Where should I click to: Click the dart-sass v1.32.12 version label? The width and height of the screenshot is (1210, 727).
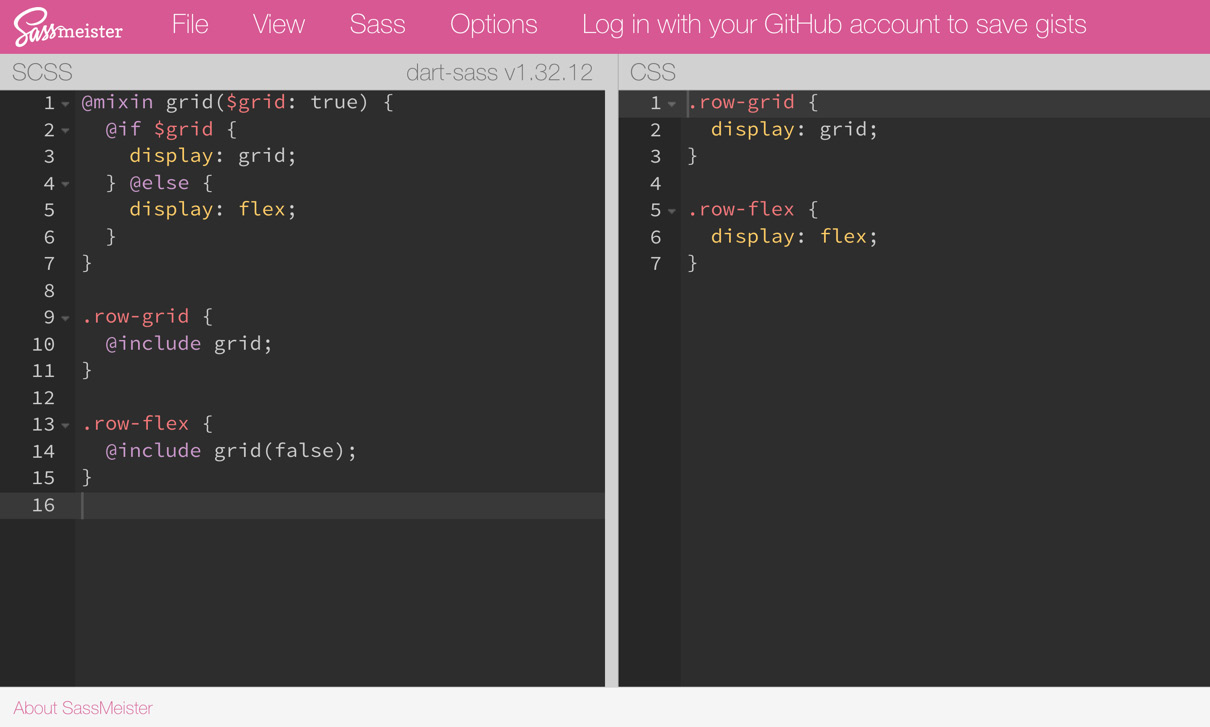499,73
